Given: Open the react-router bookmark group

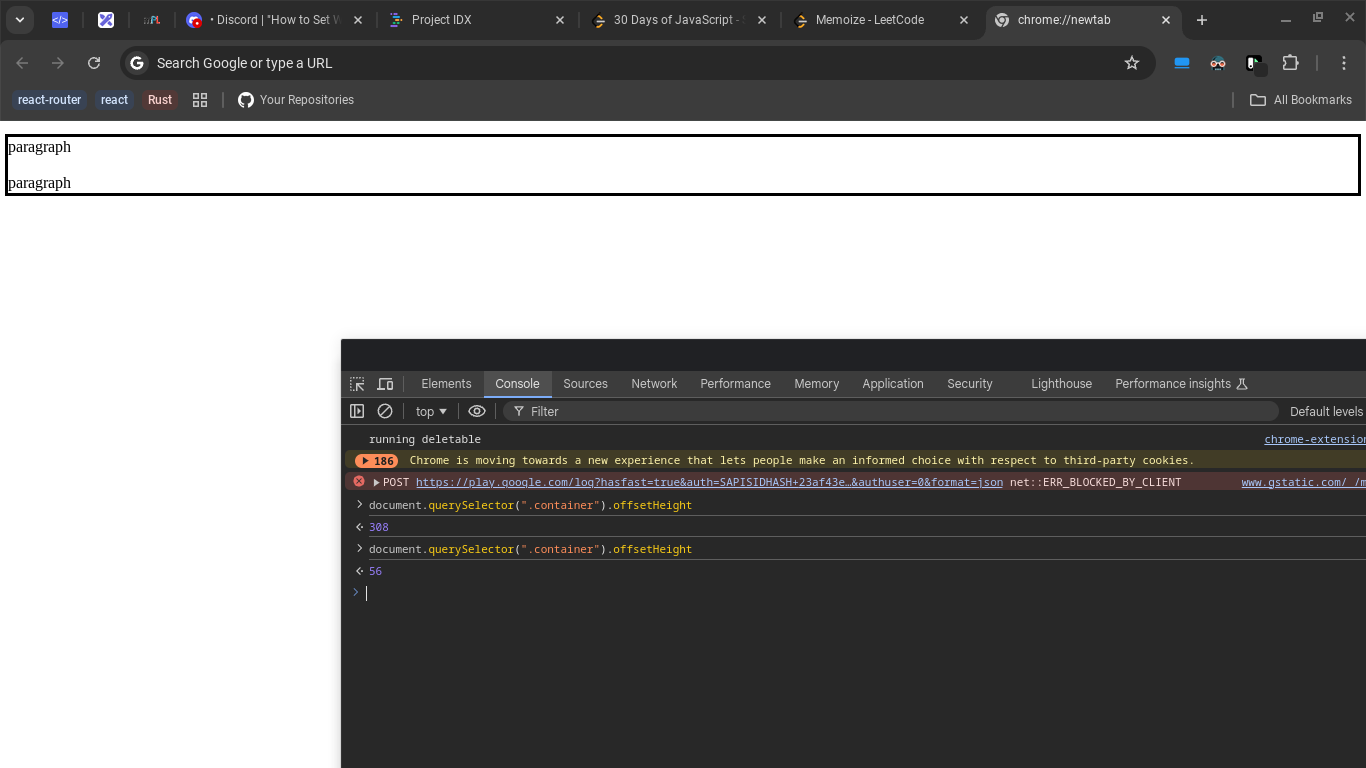Looking at the screenshot, I should tap(49, 100).
